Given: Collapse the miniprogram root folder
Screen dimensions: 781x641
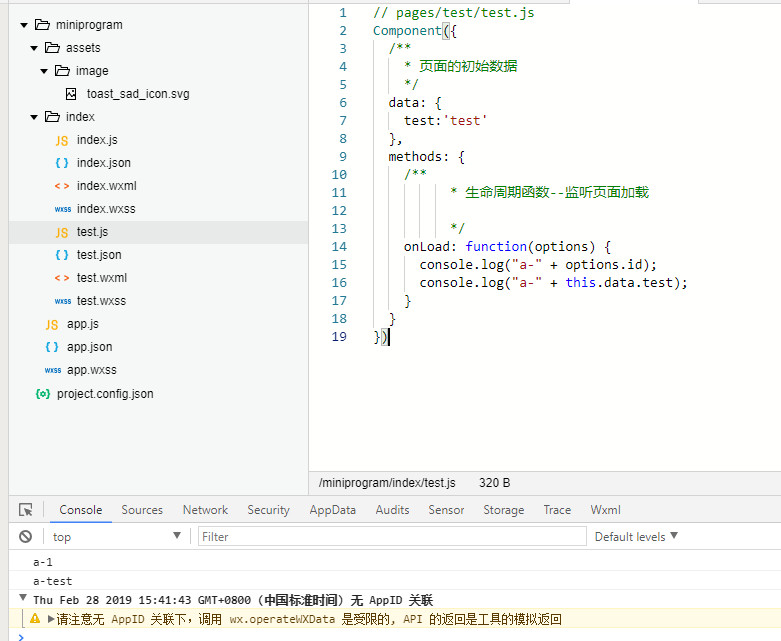Looking at the screenshot, I should point(23,25).
